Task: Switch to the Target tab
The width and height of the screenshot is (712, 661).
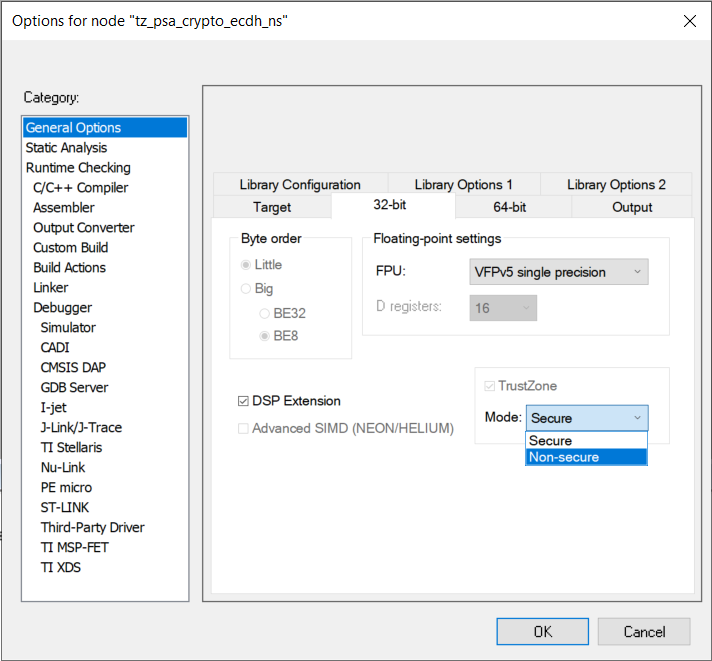Action: (271, 207)
